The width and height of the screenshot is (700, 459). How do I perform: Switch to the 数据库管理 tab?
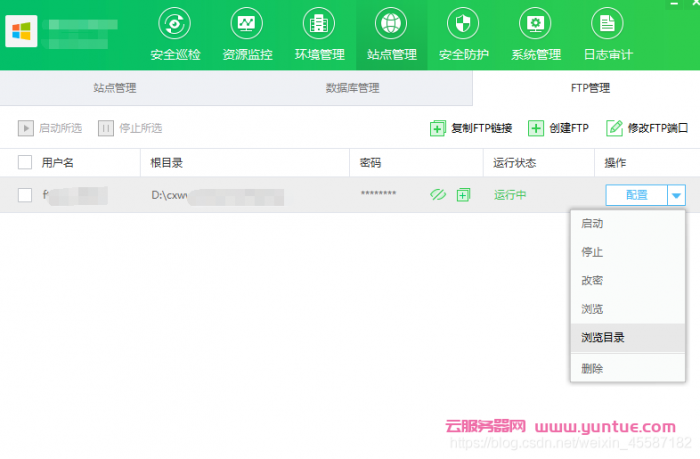pos(352,88)
